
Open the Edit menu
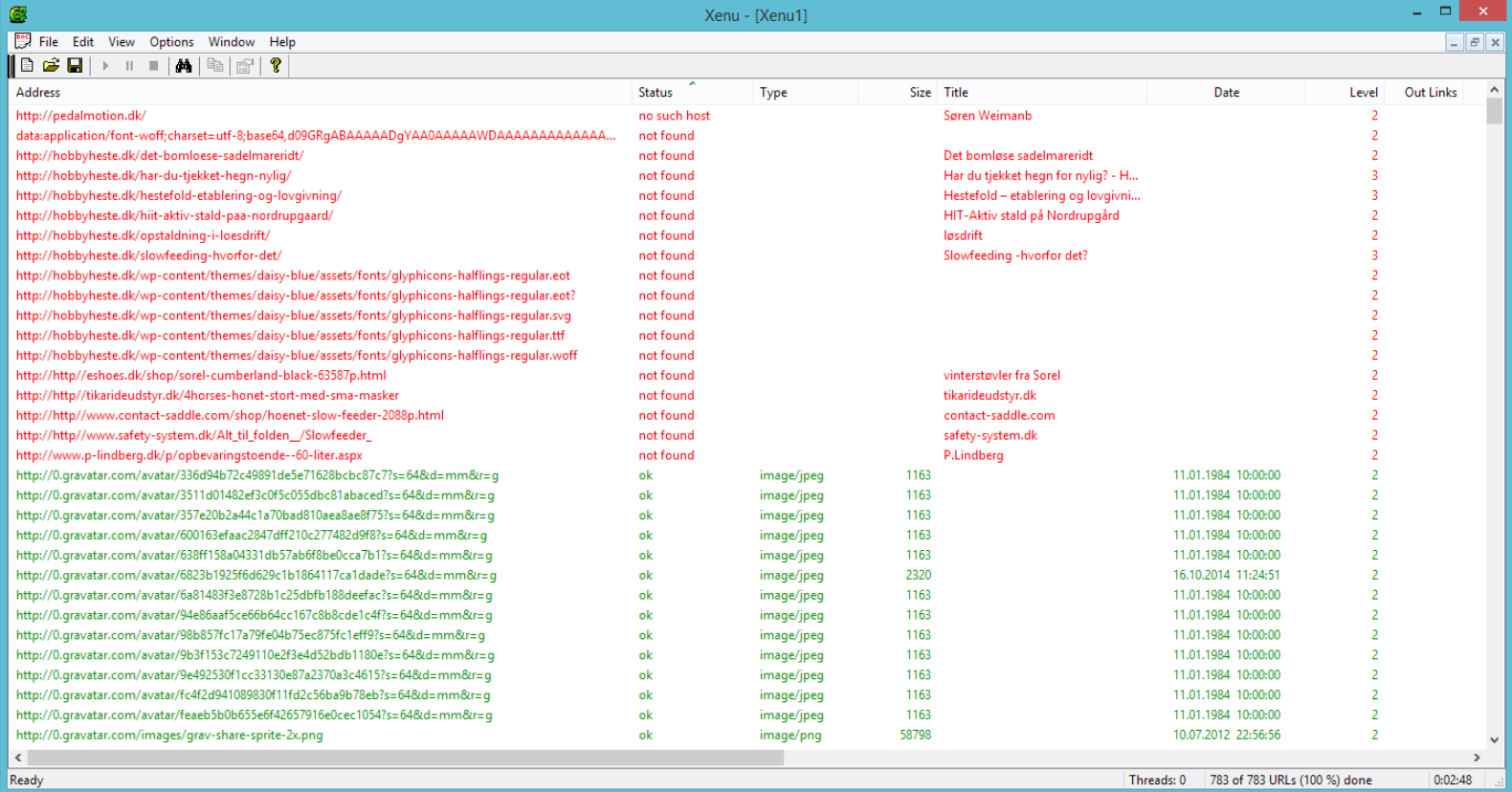coord(83,42)
